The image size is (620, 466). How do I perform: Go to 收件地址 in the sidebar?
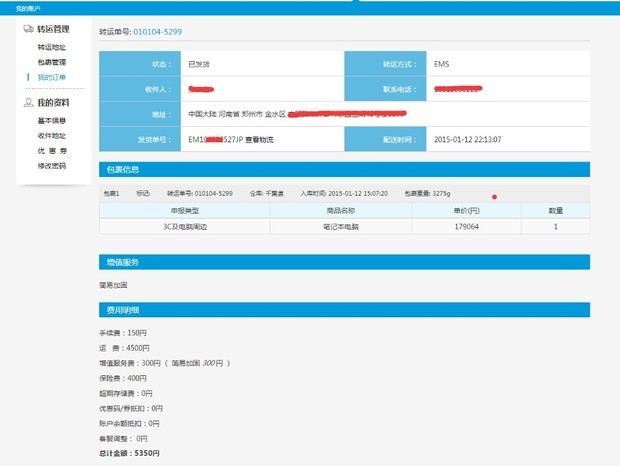click(x=52, y=135)
